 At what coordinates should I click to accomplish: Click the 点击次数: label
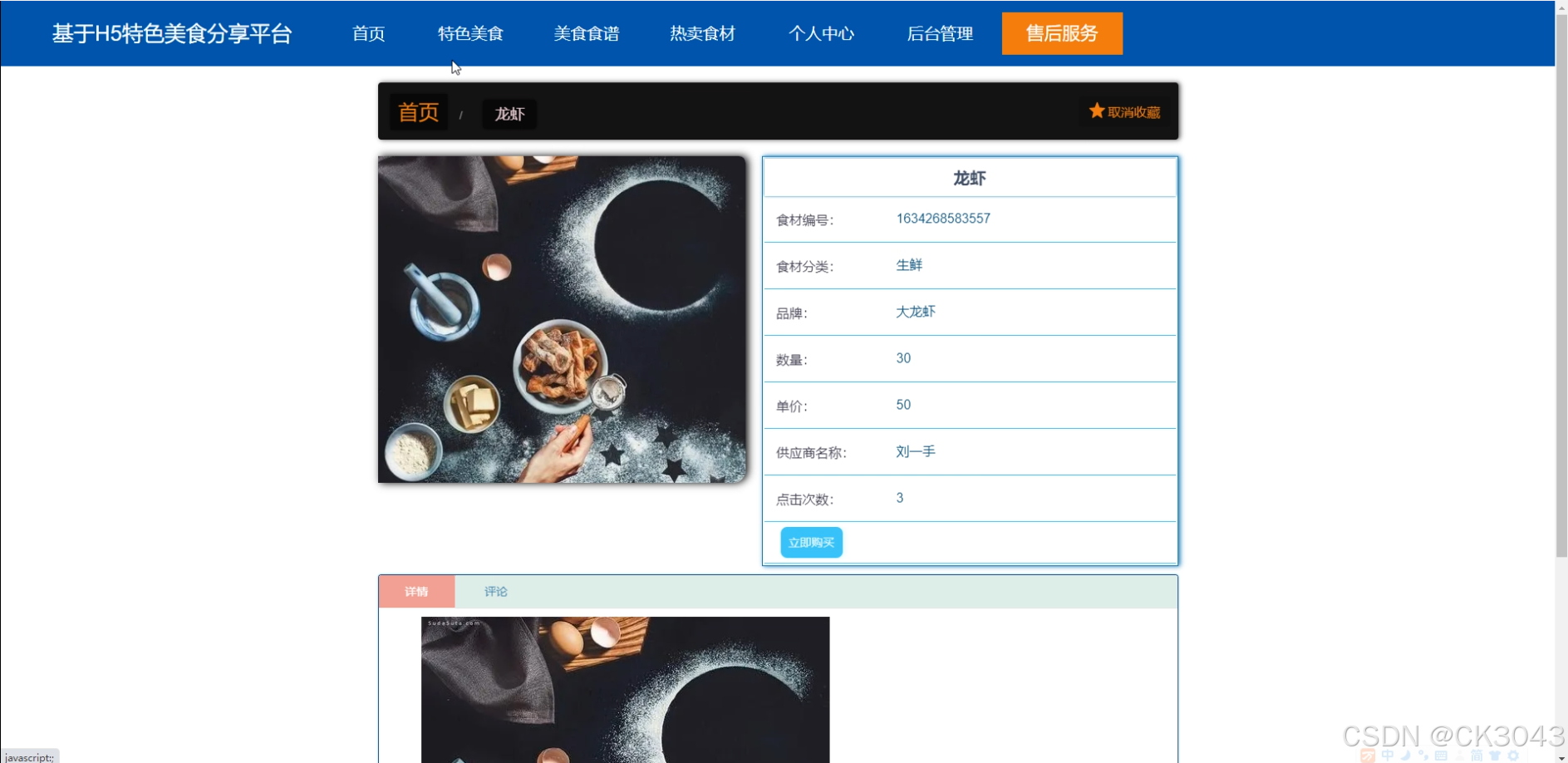pos(804,500)
